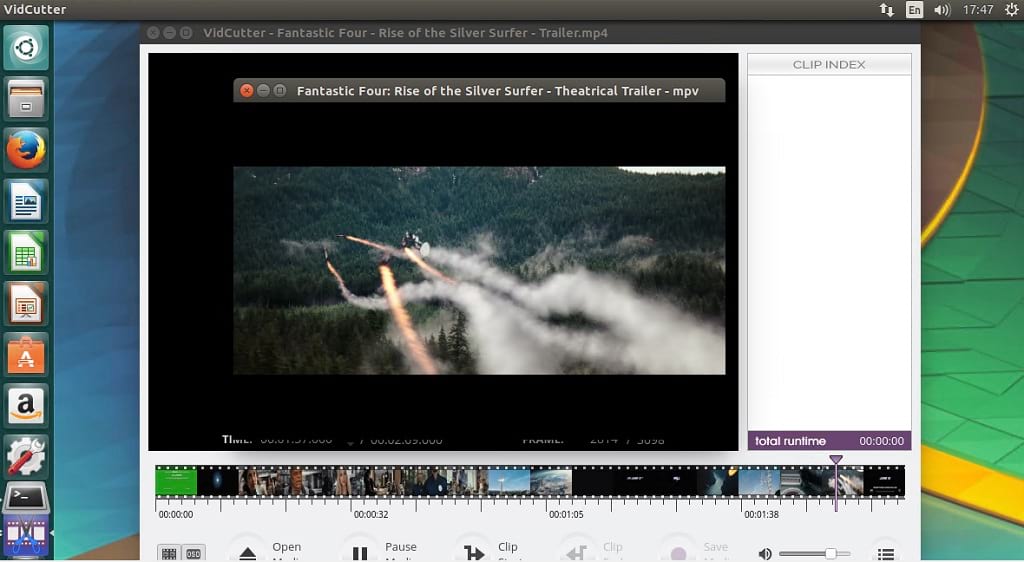
Task: Open System Settings wrench-gear icon
Action: (26, 457)
